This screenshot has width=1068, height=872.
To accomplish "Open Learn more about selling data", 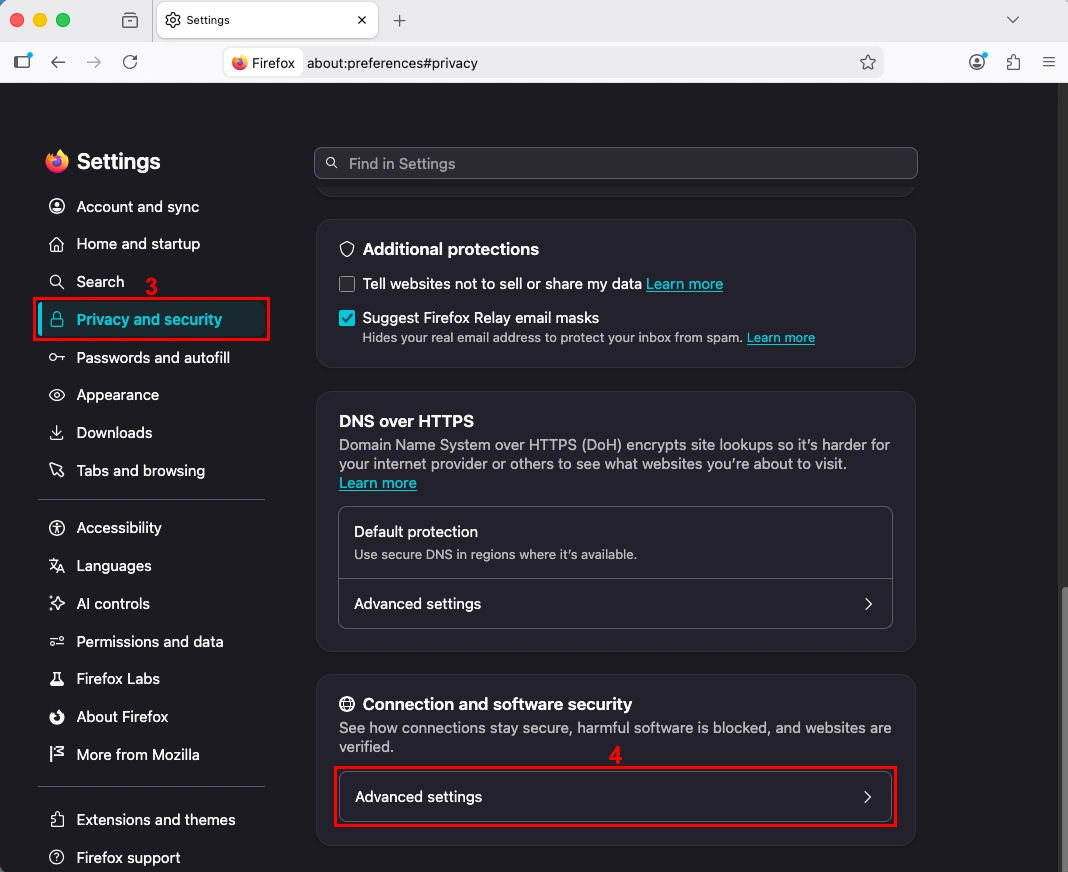I will click(x=685, y=284).
